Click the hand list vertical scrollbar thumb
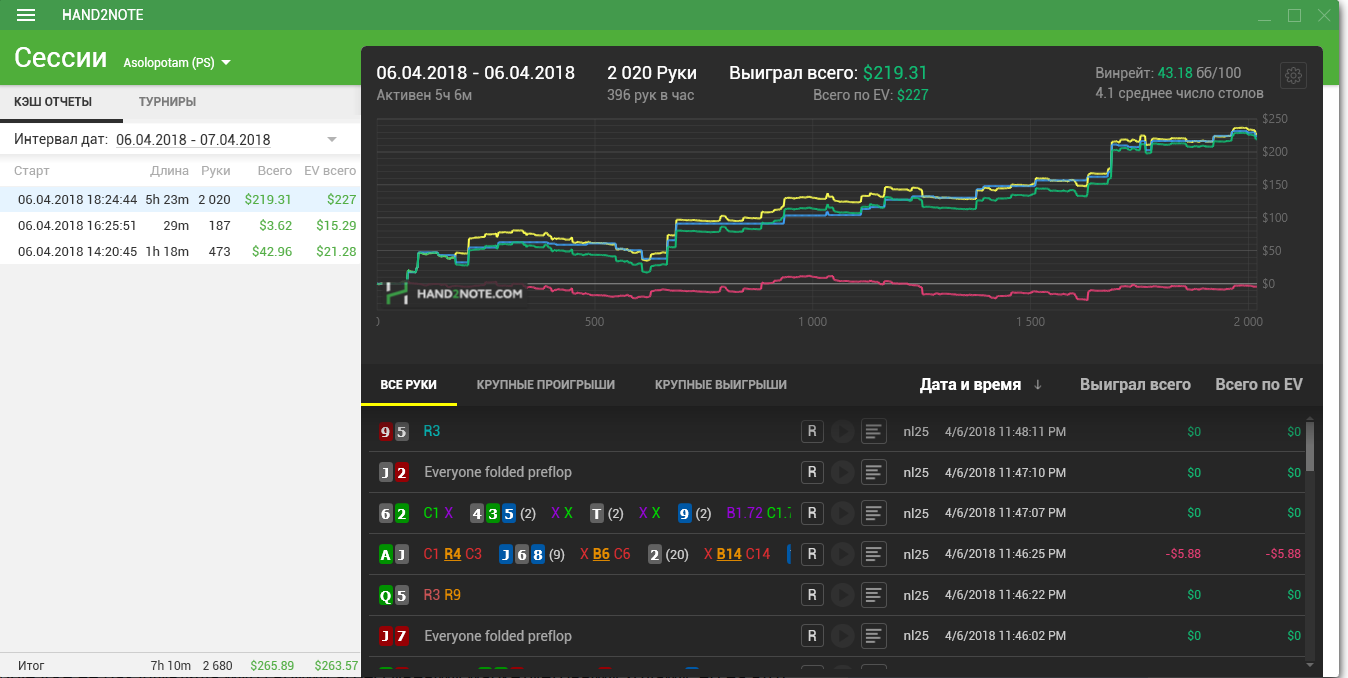This screenshot has height=678, width=1348. point(1311,446)
